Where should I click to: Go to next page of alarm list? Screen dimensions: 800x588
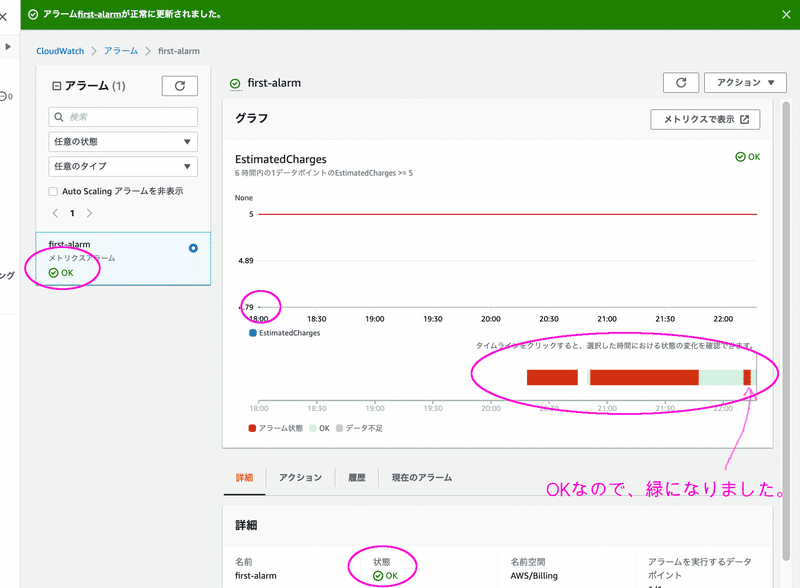[x=89, y=213]
